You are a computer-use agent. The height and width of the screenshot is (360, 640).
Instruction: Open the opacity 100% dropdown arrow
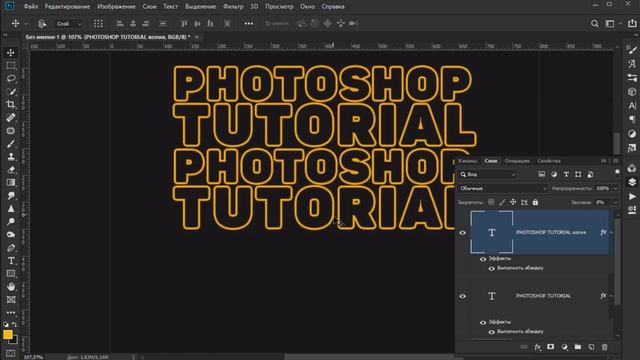[615, 188]
